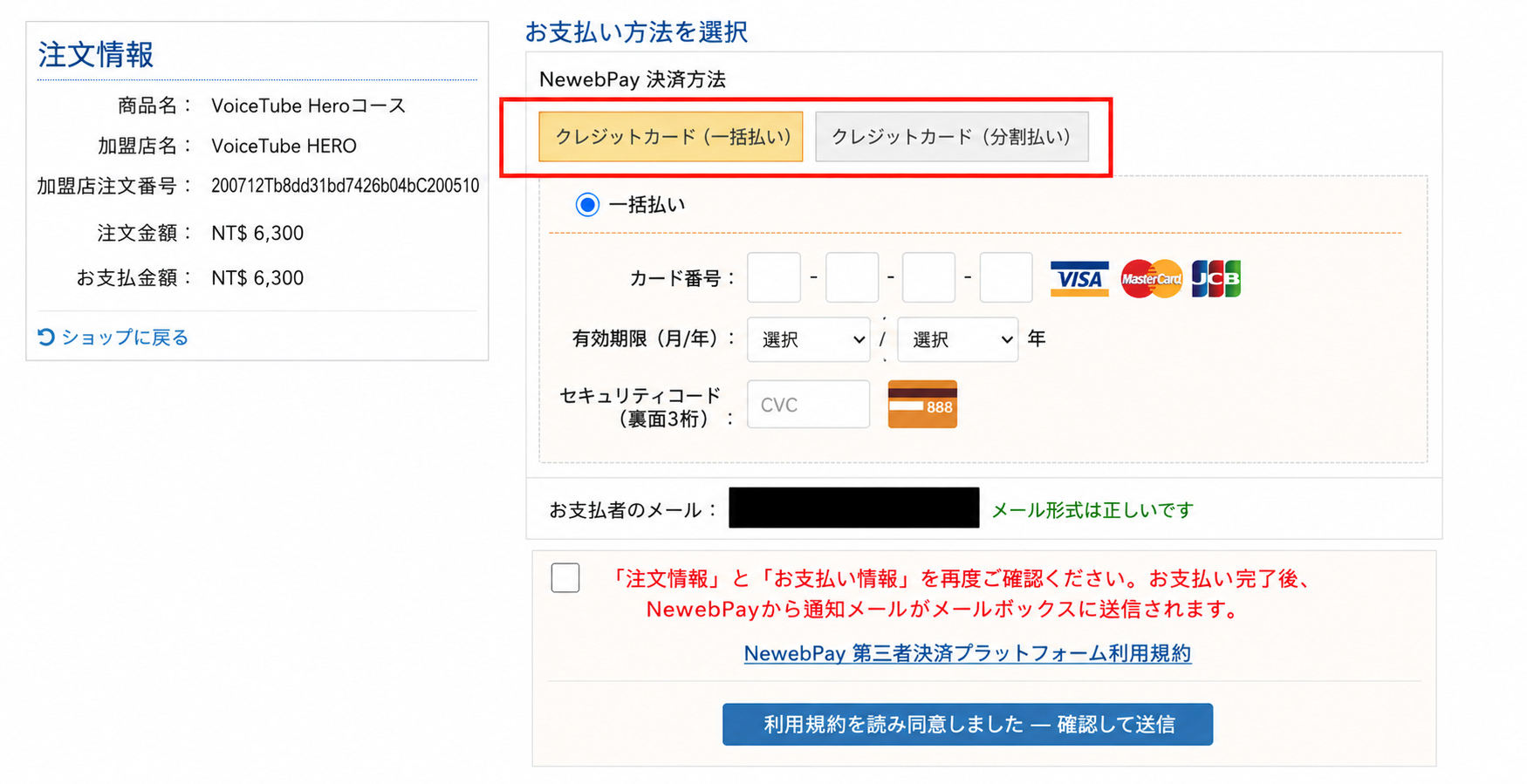Screen dimensions: 1527x784
Task: Select the 一括払い radio button
Action: 587,205
